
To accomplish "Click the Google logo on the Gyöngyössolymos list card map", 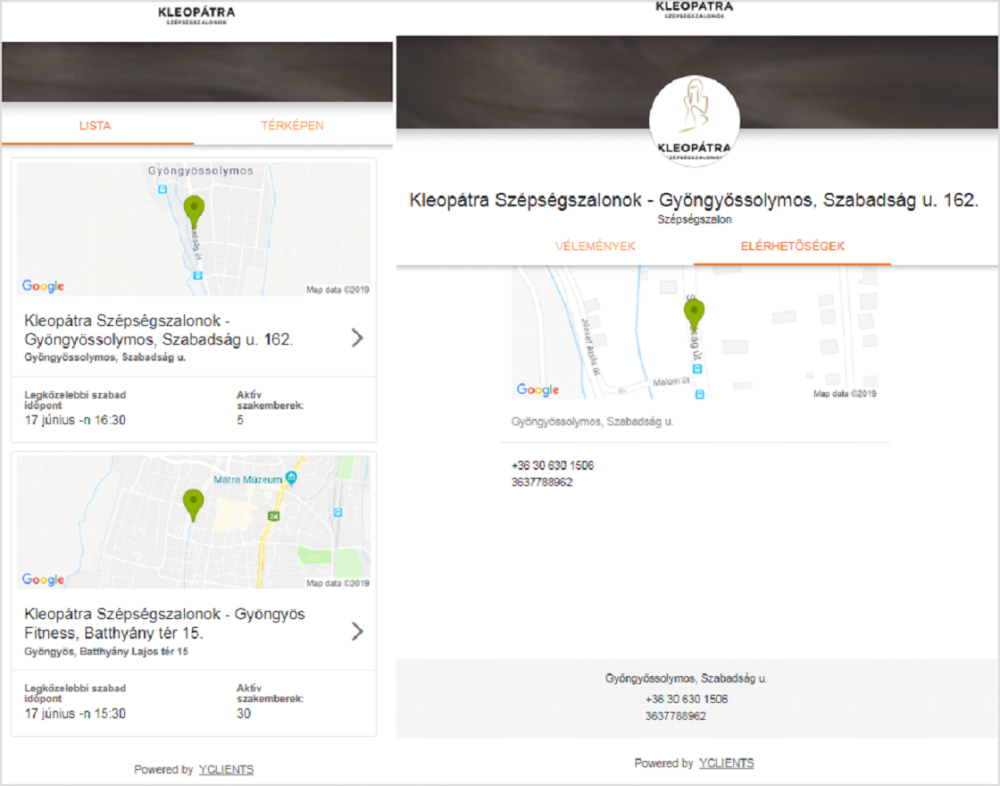I will pos(43,286).
